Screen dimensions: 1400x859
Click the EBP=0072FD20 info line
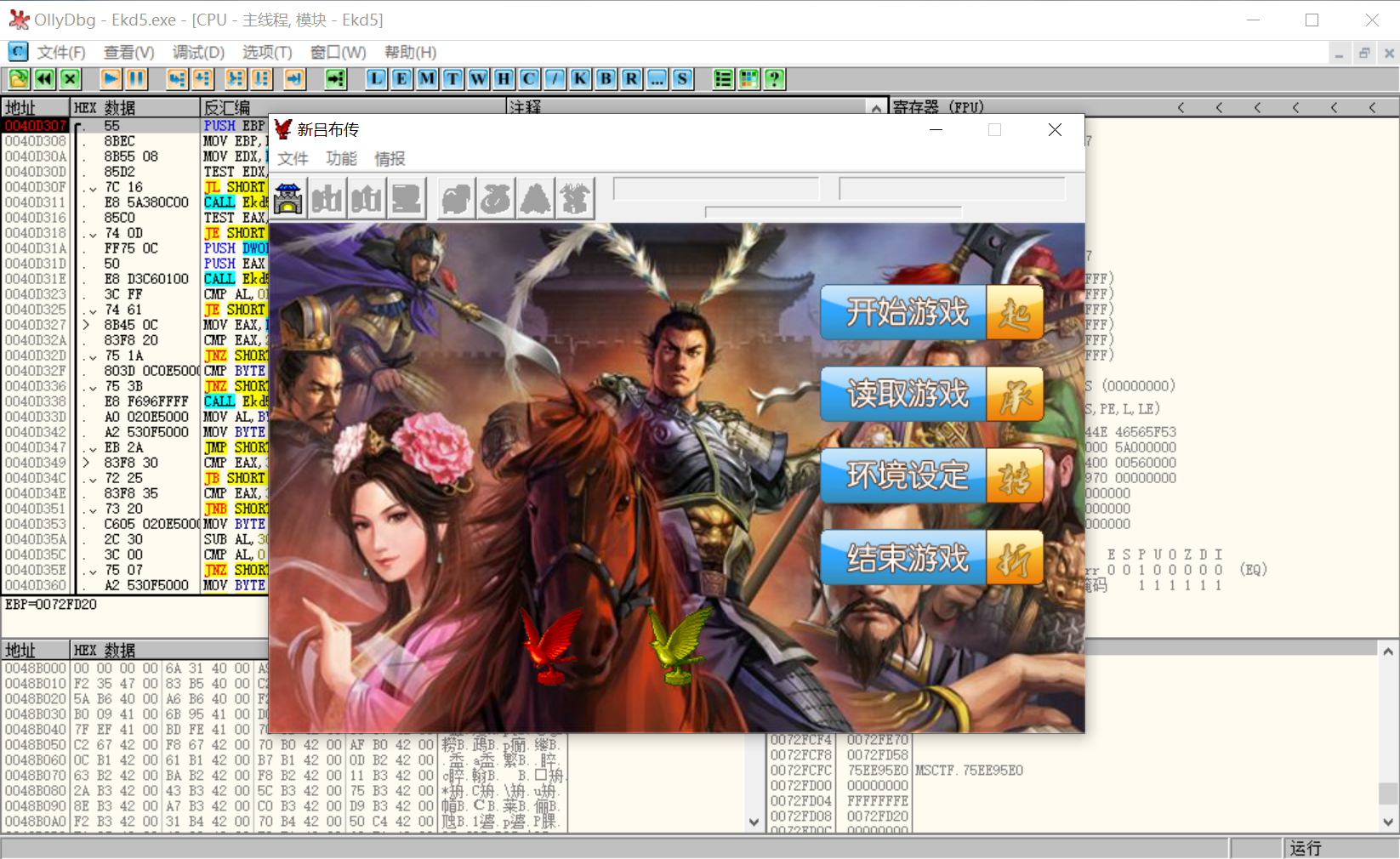[51, 605]
